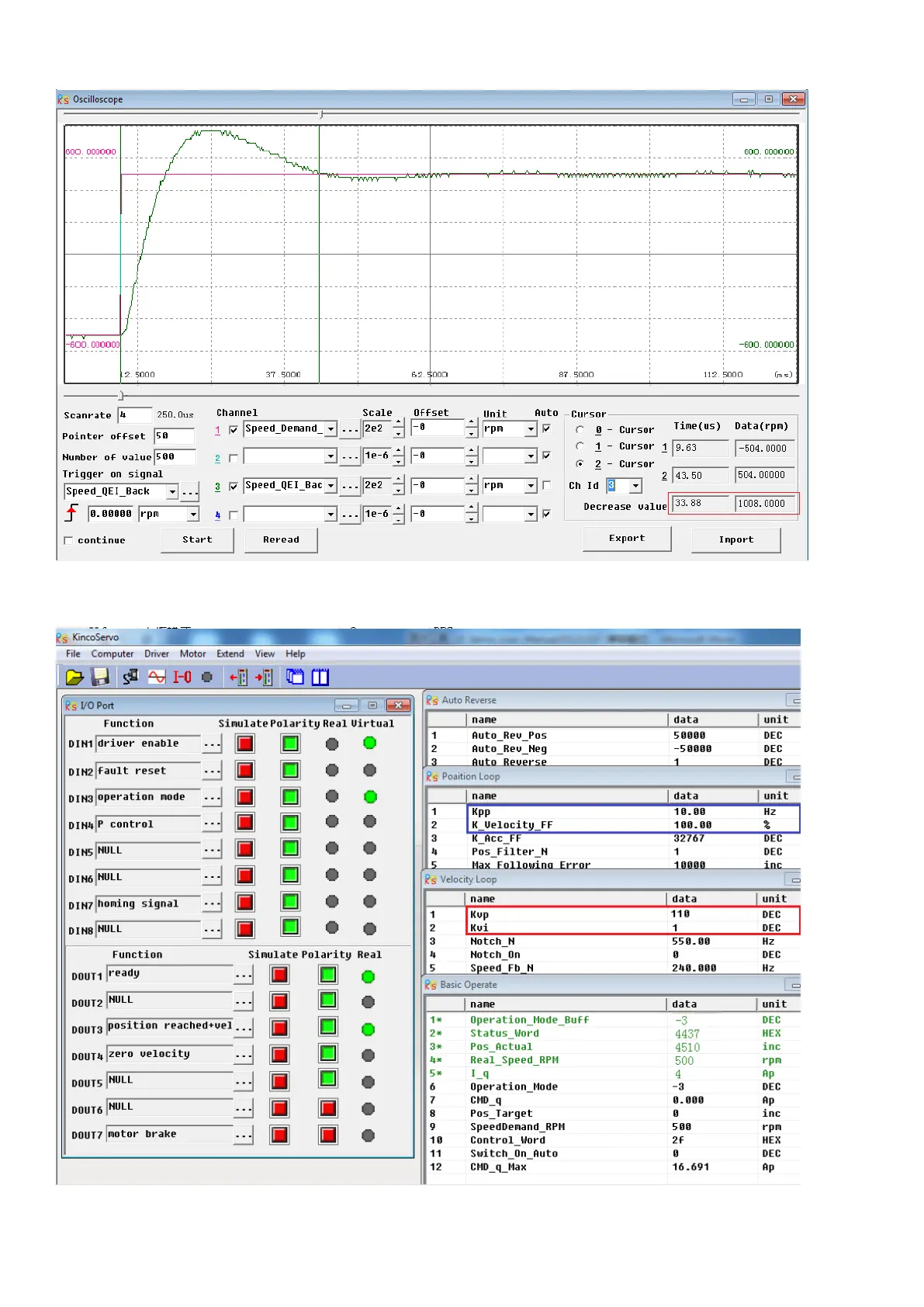
Task: Enable the channel 2 checkbox
Action: (x=234, y=458)
